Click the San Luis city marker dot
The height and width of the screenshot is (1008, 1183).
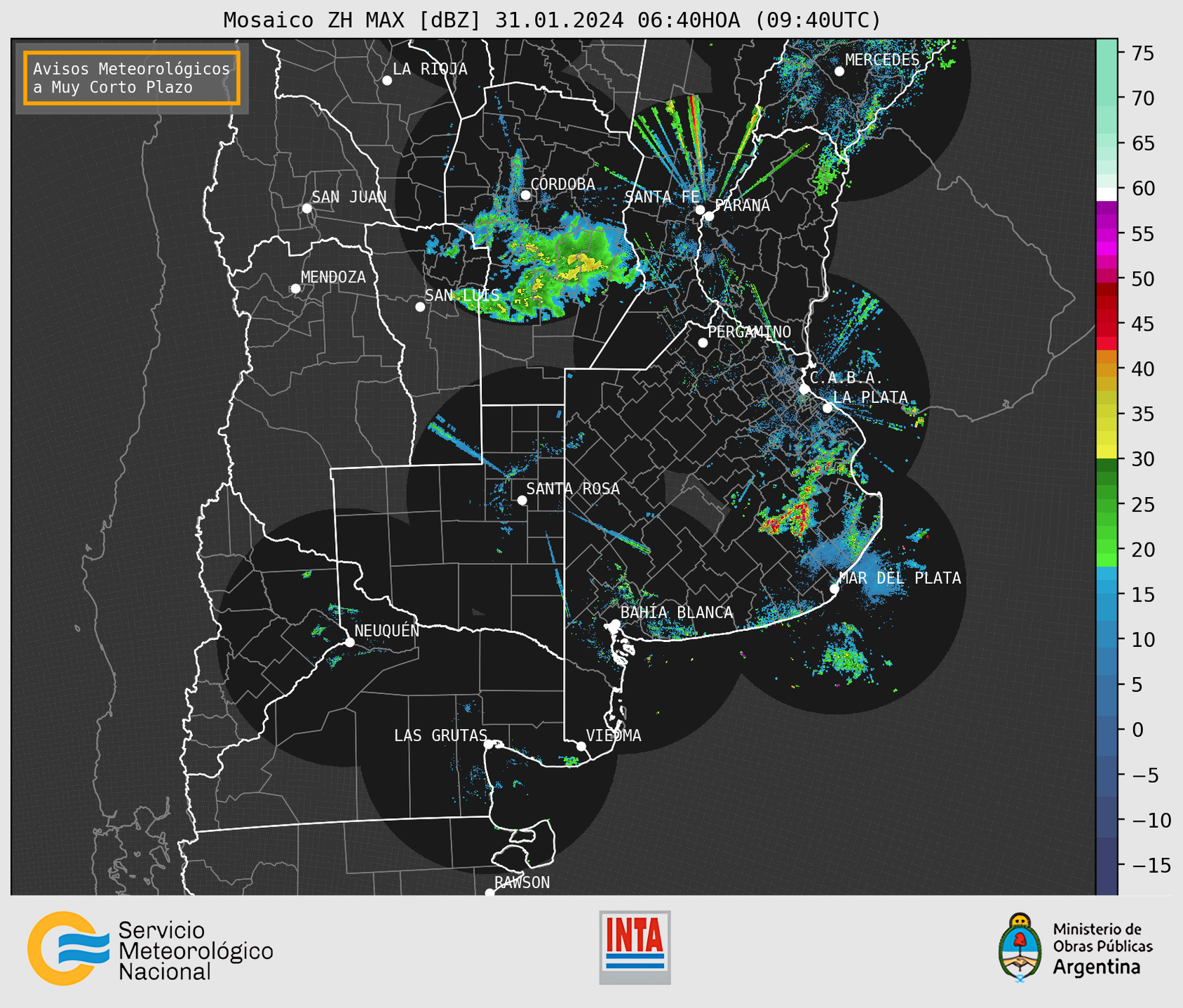420,307
